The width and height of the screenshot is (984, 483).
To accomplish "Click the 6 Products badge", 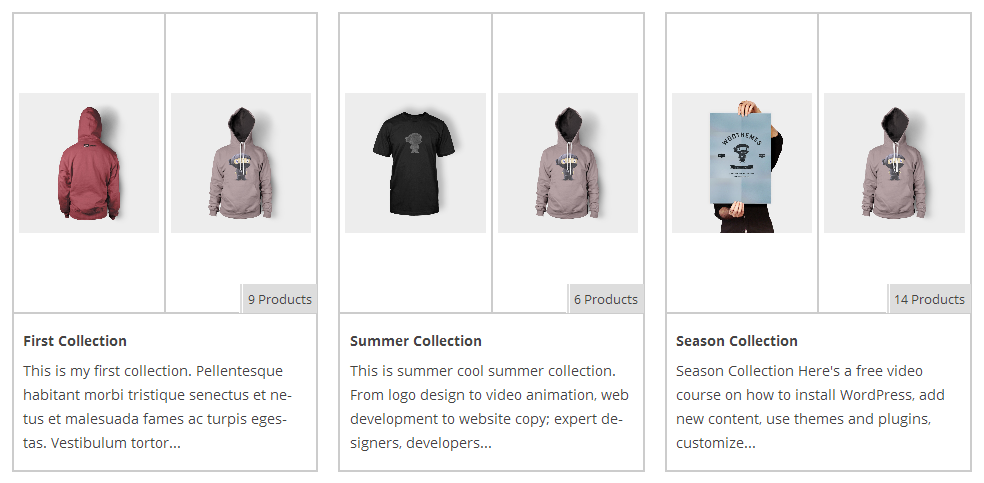I will tap(605, 299).
